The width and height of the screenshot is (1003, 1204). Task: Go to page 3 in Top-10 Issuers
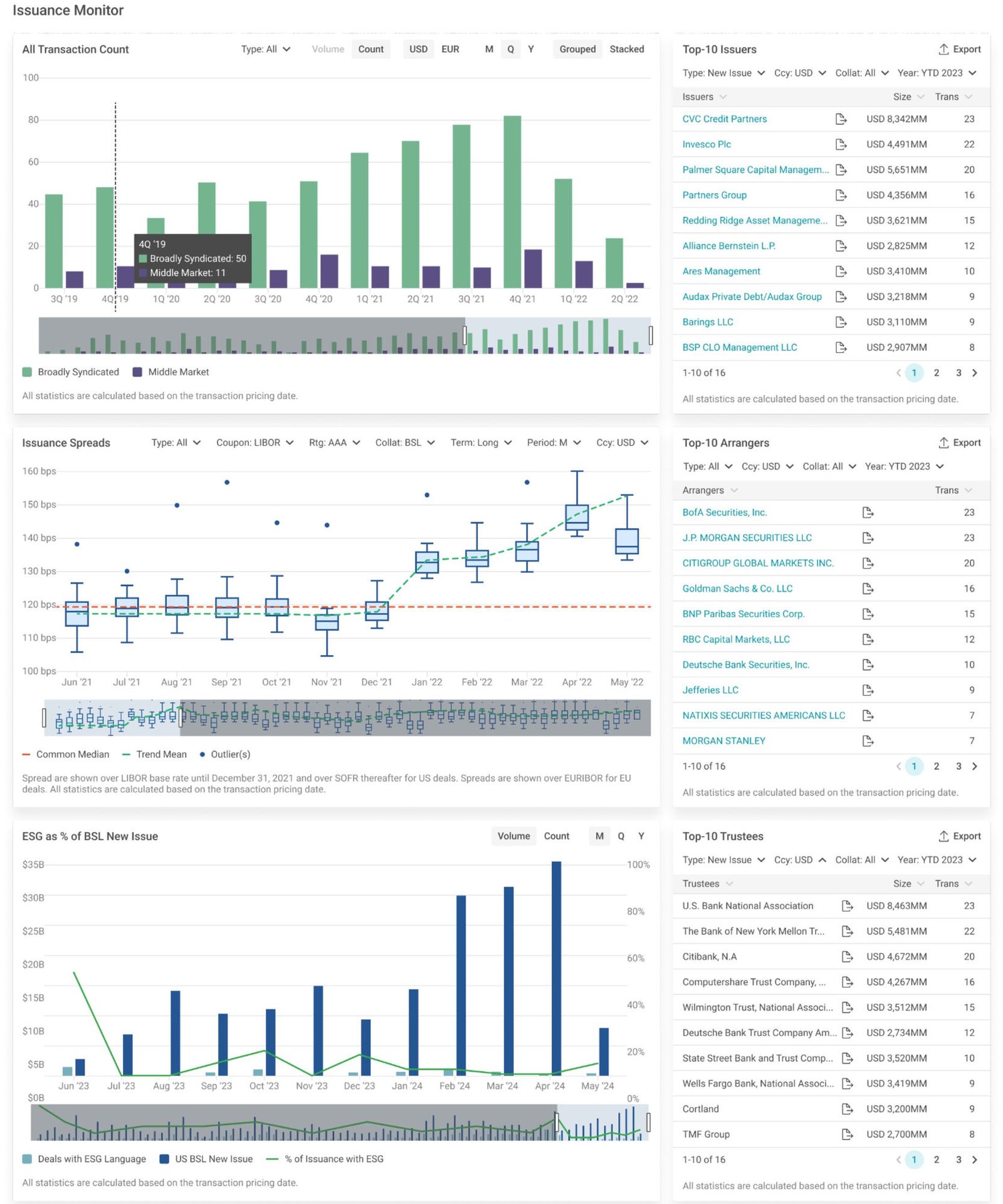pos(958,373)
